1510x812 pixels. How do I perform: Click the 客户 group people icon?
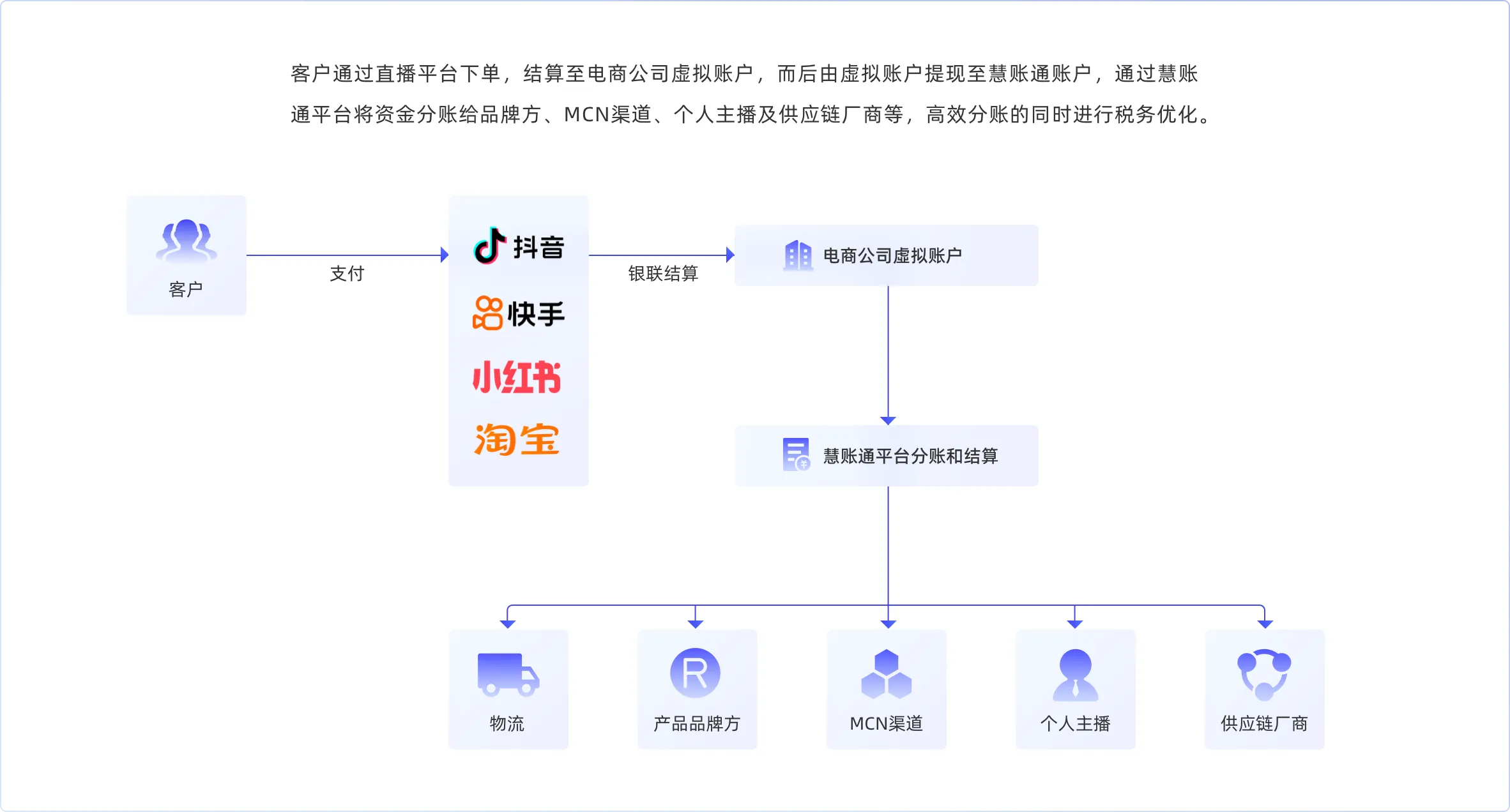point(186,241)
